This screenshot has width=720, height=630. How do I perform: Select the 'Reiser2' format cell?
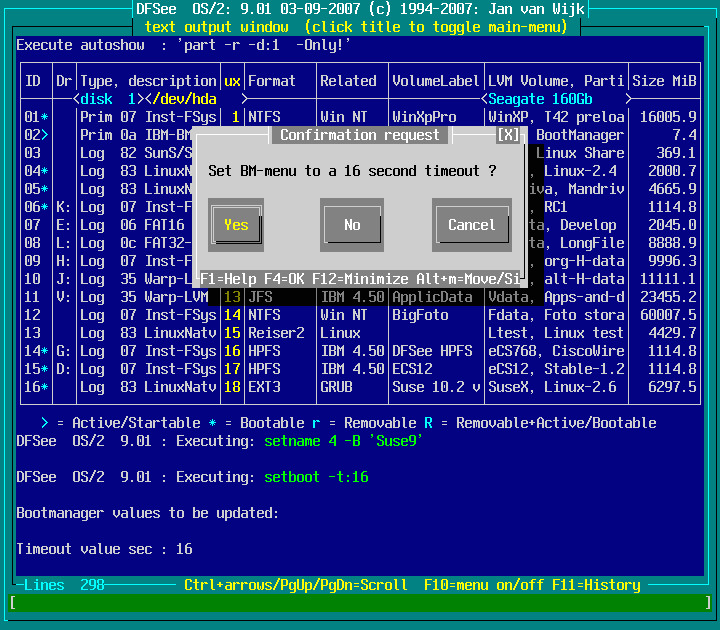276,333
